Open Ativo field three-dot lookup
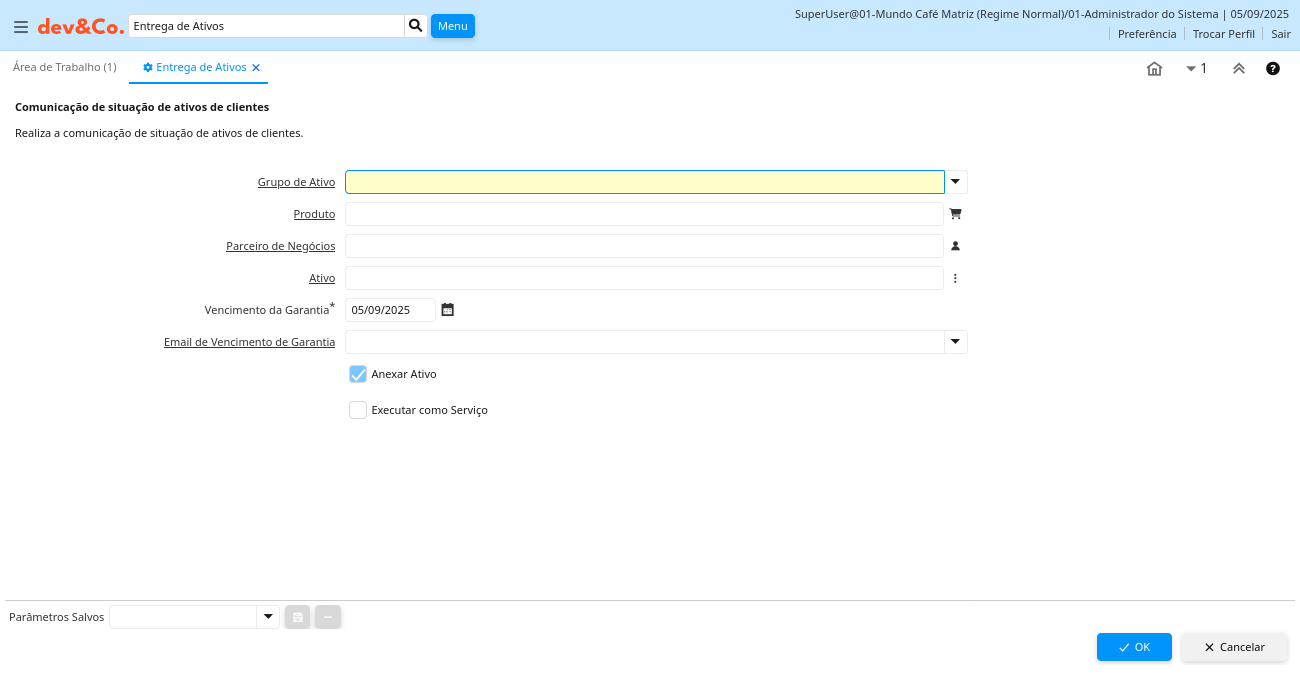 (x=955, y=278)
